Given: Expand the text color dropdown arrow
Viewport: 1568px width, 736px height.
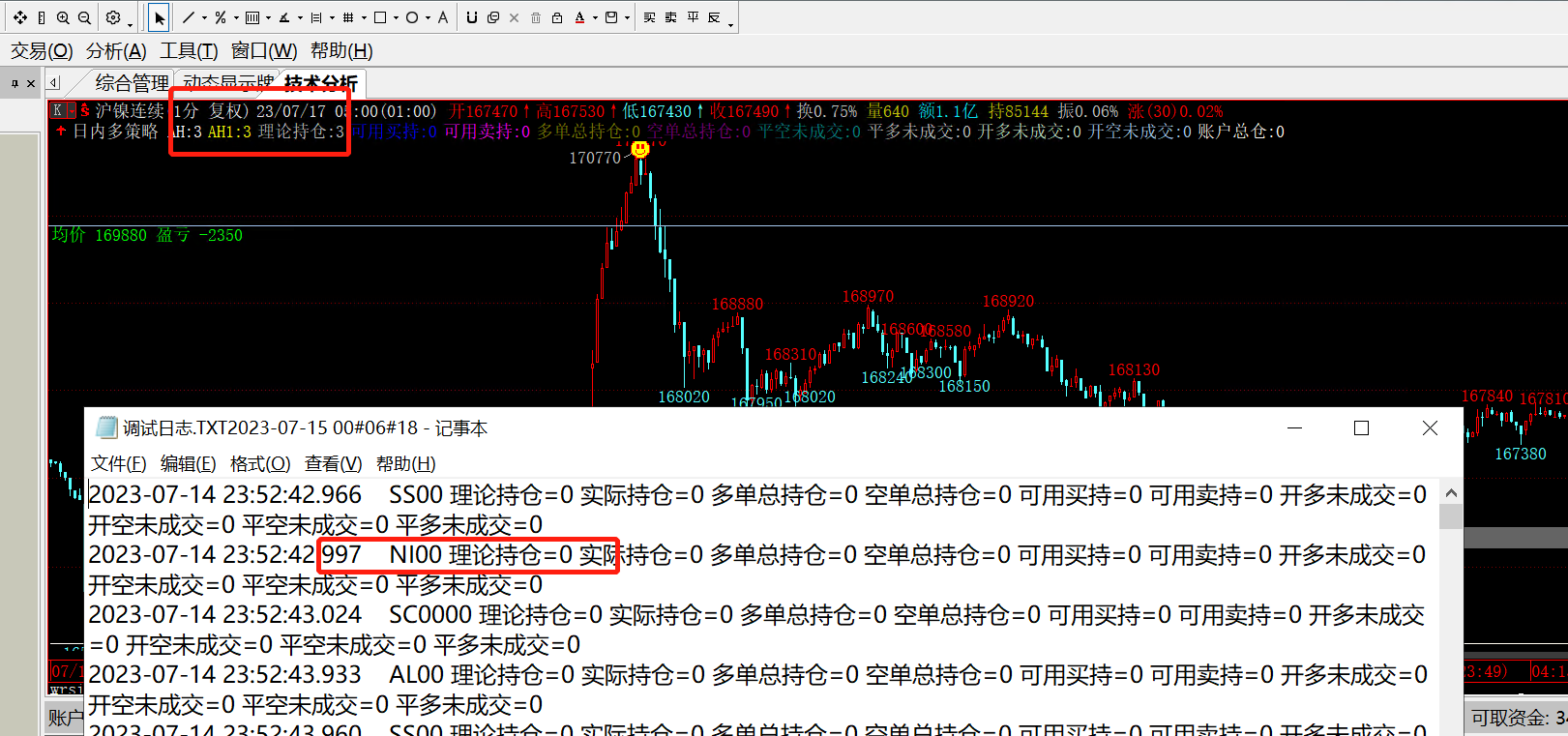Looking at the screenshot, I should [x=595, y=17].
